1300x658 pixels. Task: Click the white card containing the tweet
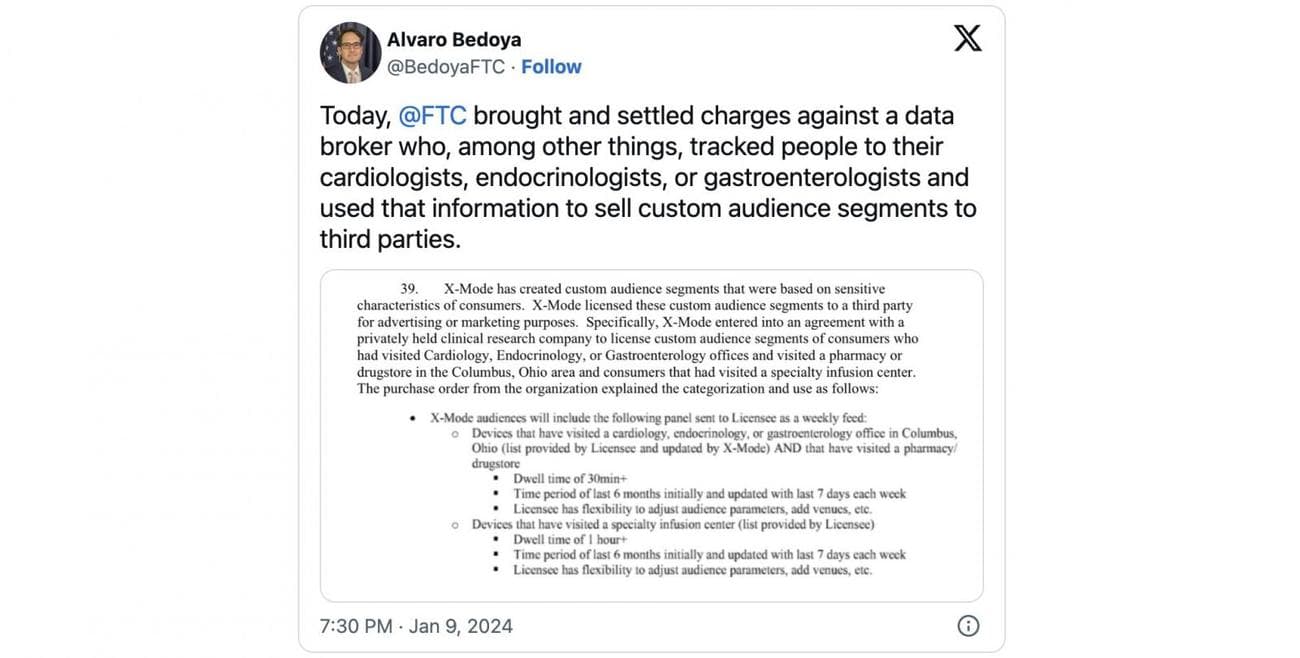coord(651,330)
